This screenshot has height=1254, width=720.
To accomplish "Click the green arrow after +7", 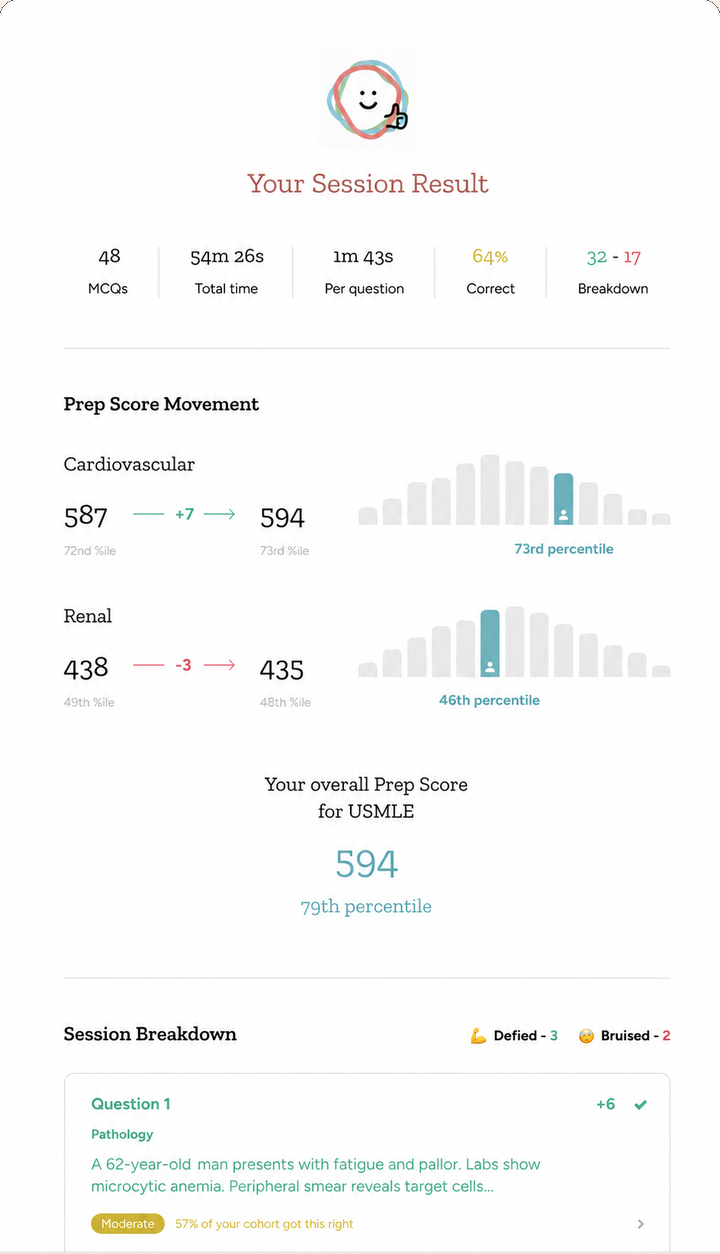I will (x=218, y=514).
